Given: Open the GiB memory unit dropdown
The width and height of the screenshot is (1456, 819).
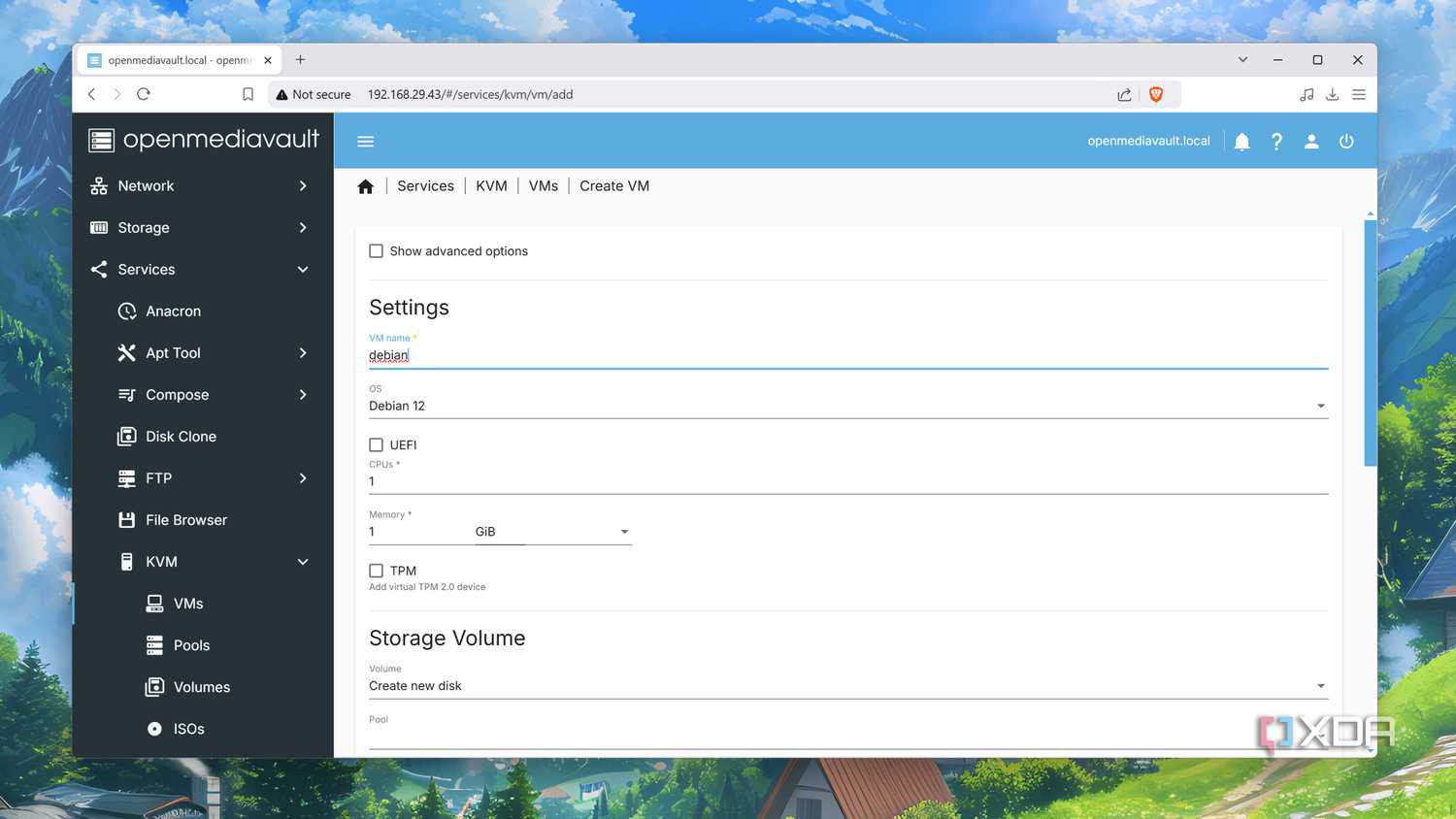Looking at the screenshot, I should click(553, 532).
